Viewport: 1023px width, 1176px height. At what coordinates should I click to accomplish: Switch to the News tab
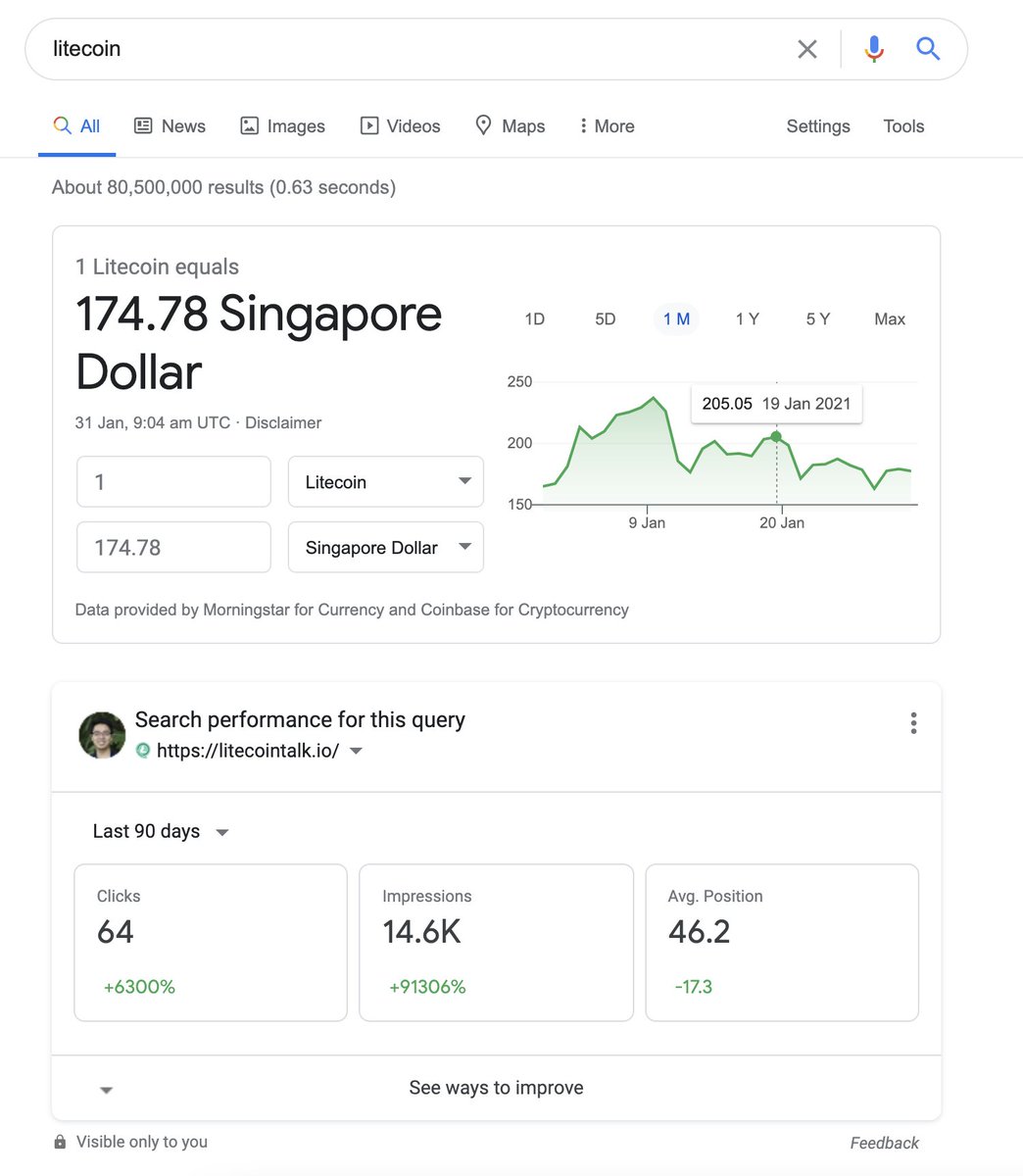[x=170, y=126]
